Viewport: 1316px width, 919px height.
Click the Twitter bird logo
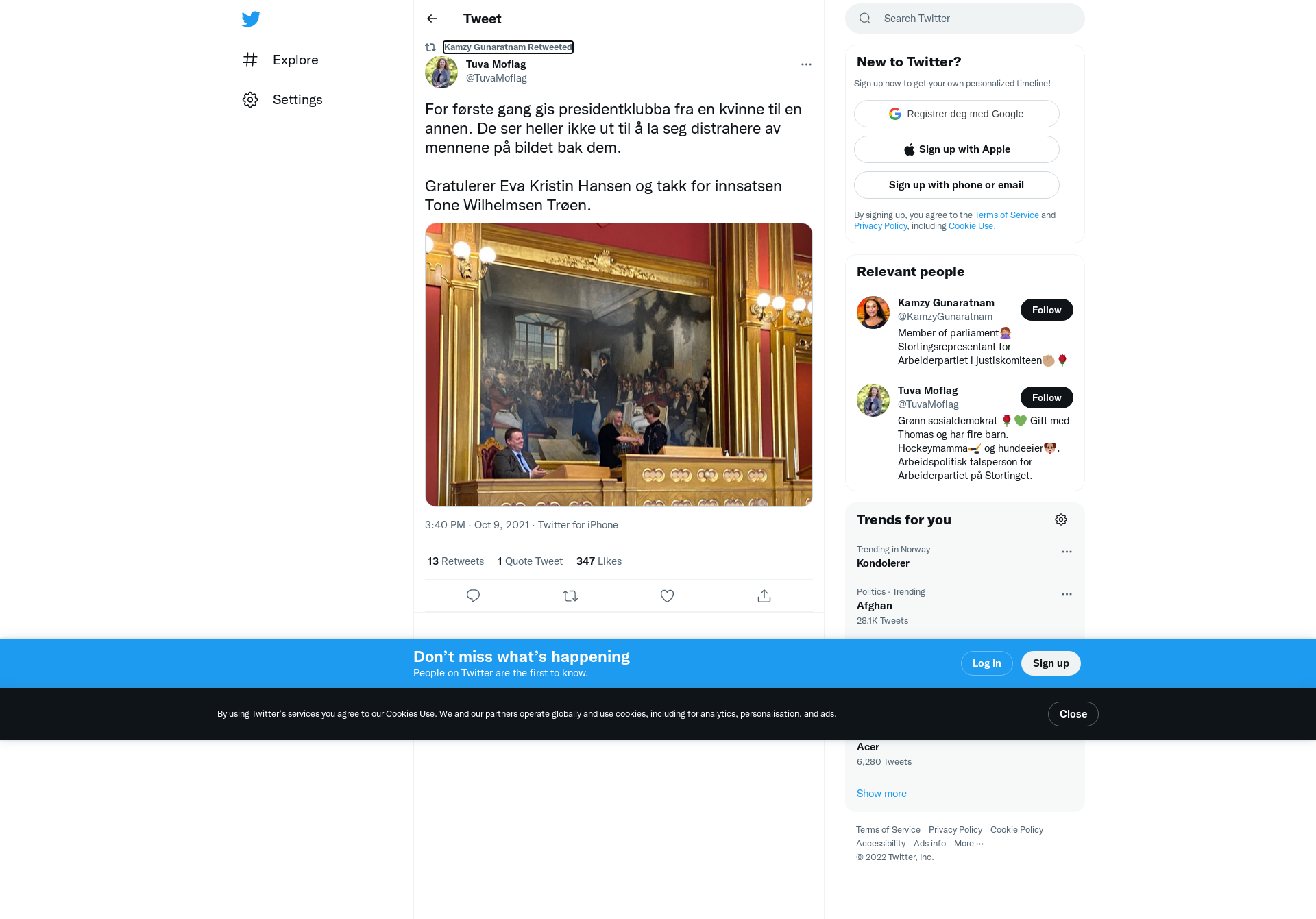(251, 19)
